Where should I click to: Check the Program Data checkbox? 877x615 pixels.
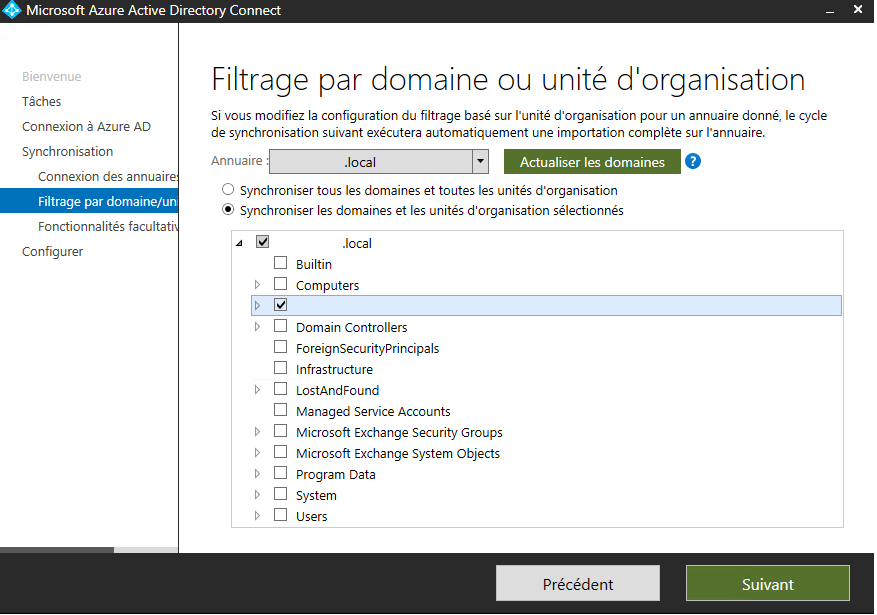[280, 473]
